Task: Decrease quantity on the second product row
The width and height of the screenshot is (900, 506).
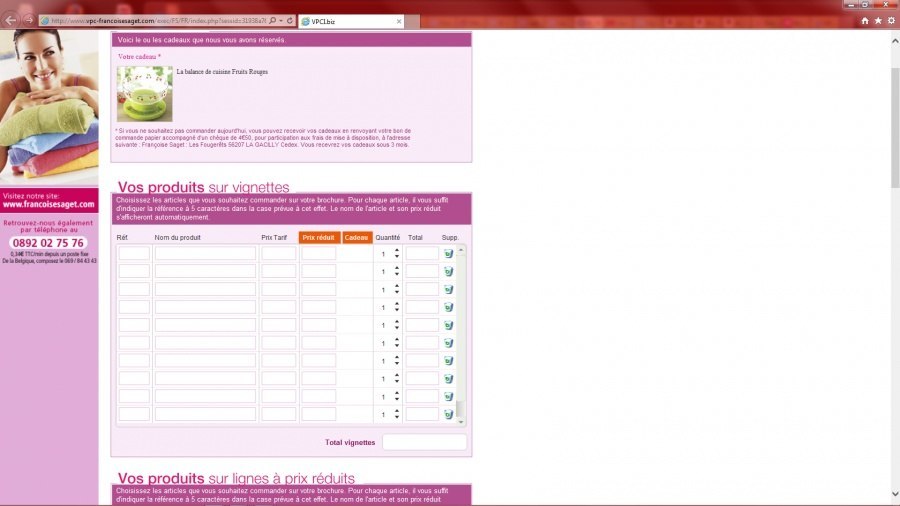Action: [397, 275]
